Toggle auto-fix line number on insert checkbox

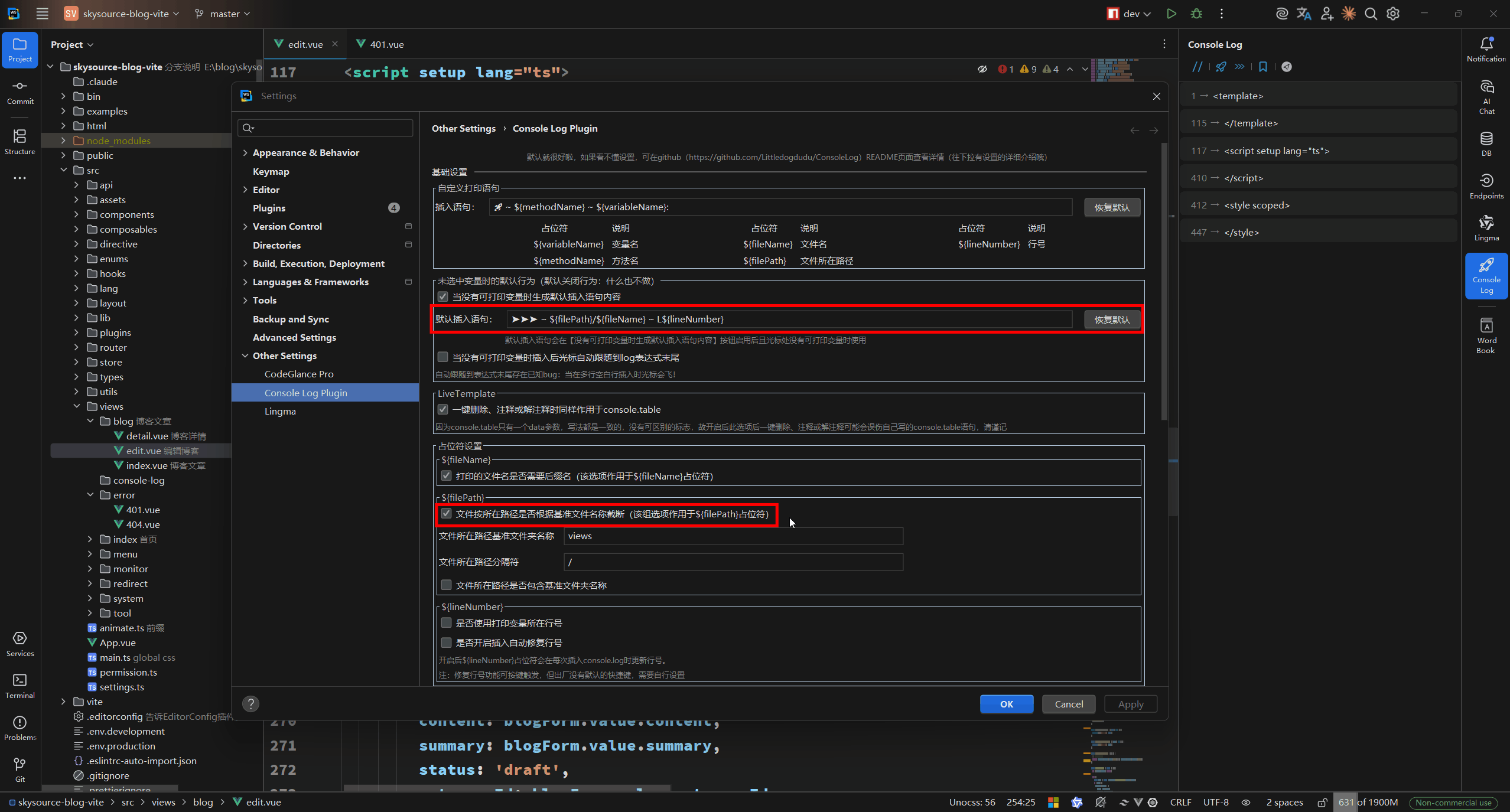pos(446,643)
